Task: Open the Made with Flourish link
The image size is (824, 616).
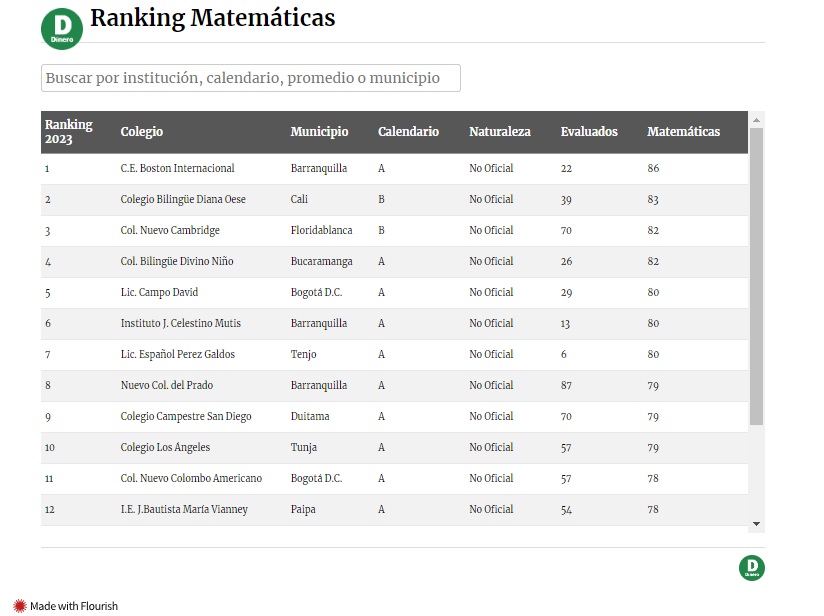Action: [73, 606]
